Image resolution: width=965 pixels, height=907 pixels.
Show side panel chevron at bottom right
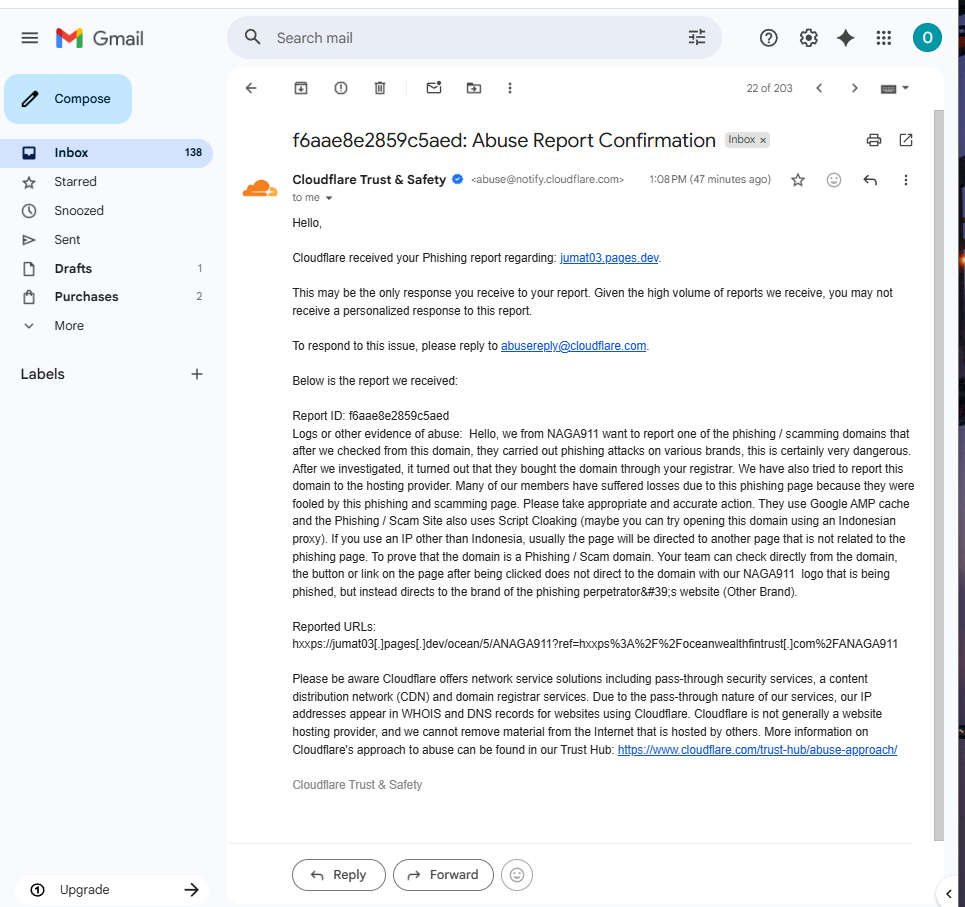coord(948,893)
